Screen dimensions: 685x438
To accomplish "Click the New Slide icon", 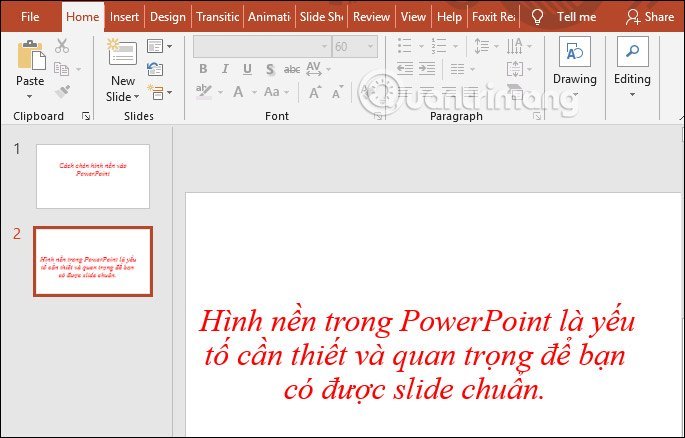I will tap(122, 52).
